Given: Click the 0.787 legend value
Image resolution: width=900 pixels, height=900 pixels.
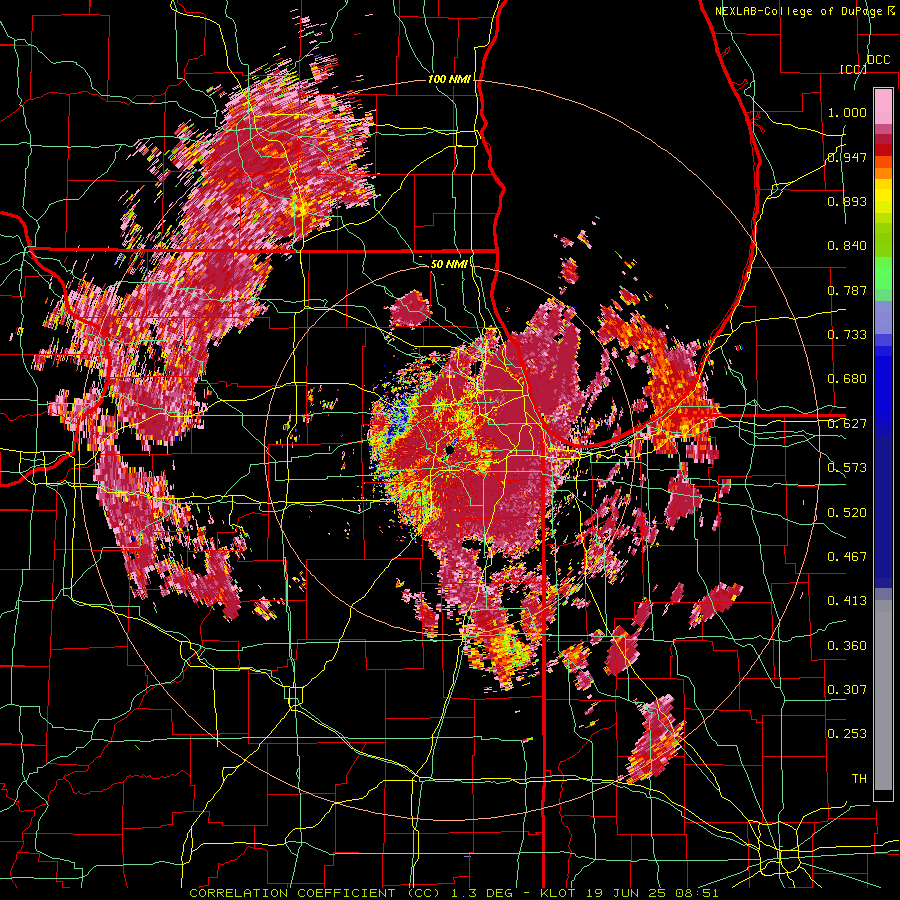Looking at the screenshot, I should [x=847, y=290].
